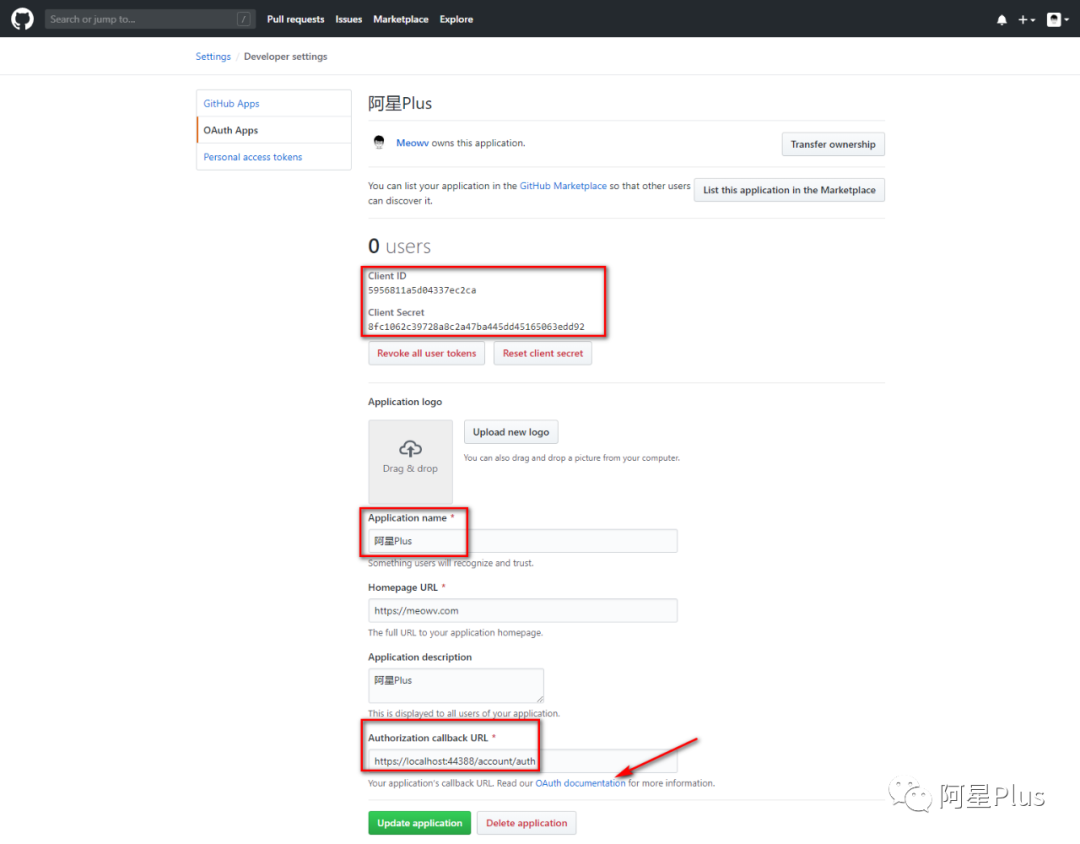Click the slash shortcut hint in search box
This screenshot has width=1080, height=844.
click(243, 19)
